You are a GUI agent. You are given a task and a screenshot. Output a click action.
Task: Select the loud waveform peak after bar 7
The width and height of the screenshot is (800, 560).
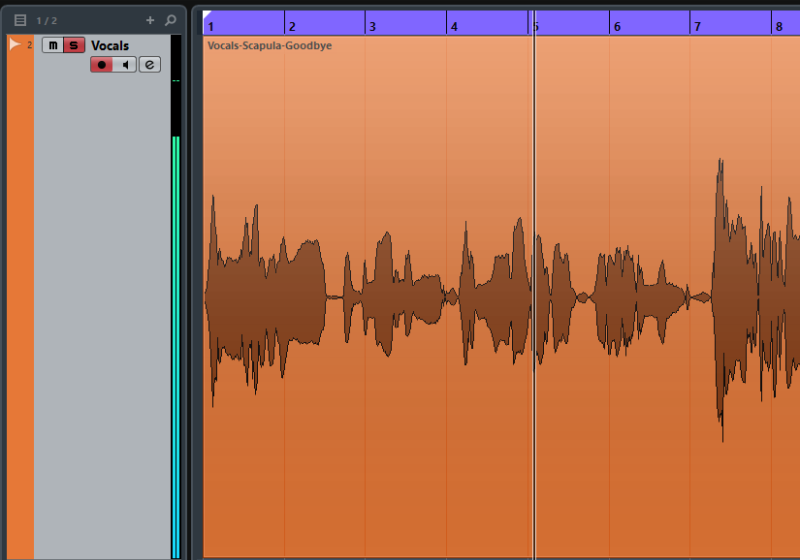720,298
